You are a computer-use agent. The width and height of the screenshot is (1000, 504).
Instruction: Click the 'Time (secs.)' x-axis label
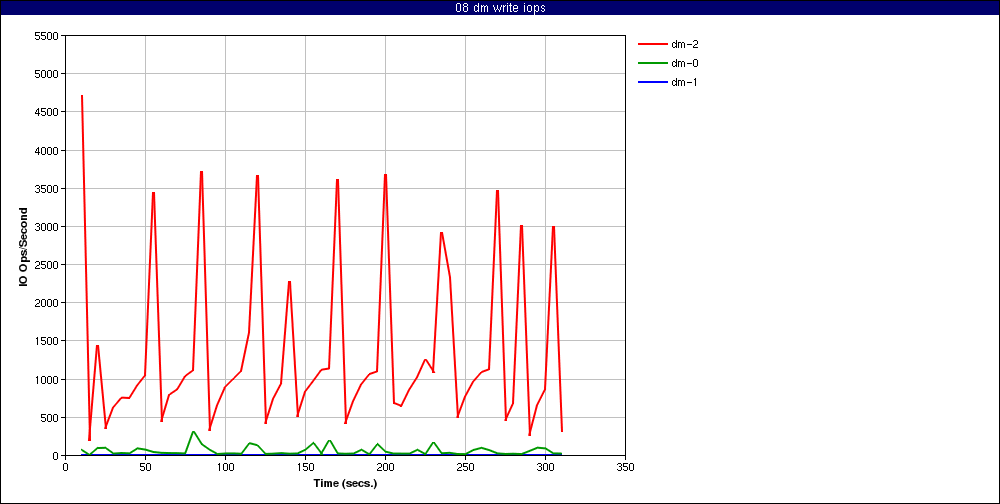coord(345,483)
